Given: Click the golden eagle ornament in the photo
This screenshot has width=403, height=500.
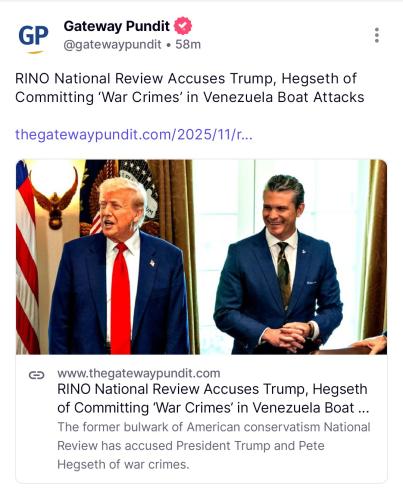Looking at the screenshot, I should 55,202.
